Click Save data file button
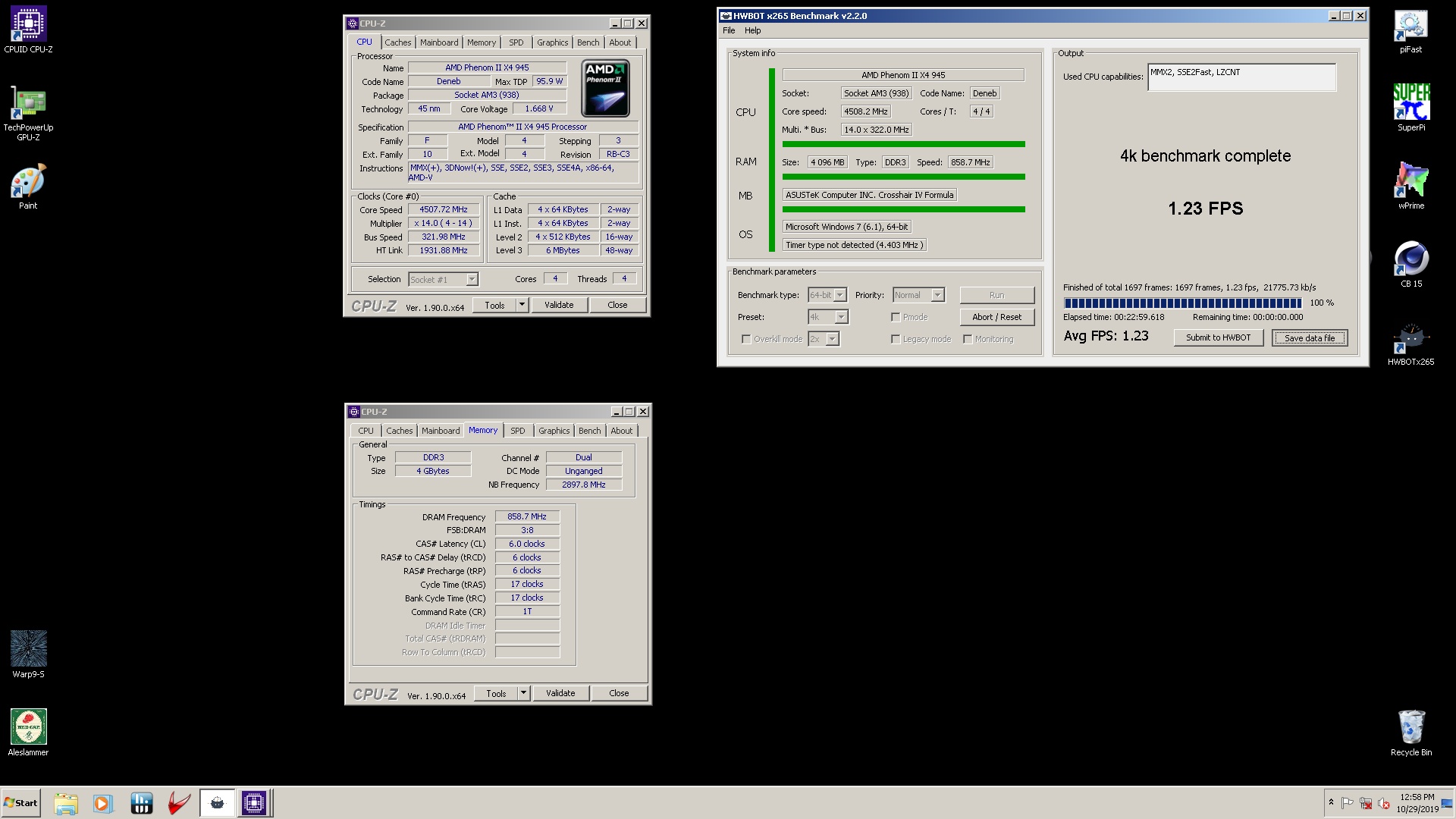The height and width of the screenshot is (819, 1456). point(1310,338)
